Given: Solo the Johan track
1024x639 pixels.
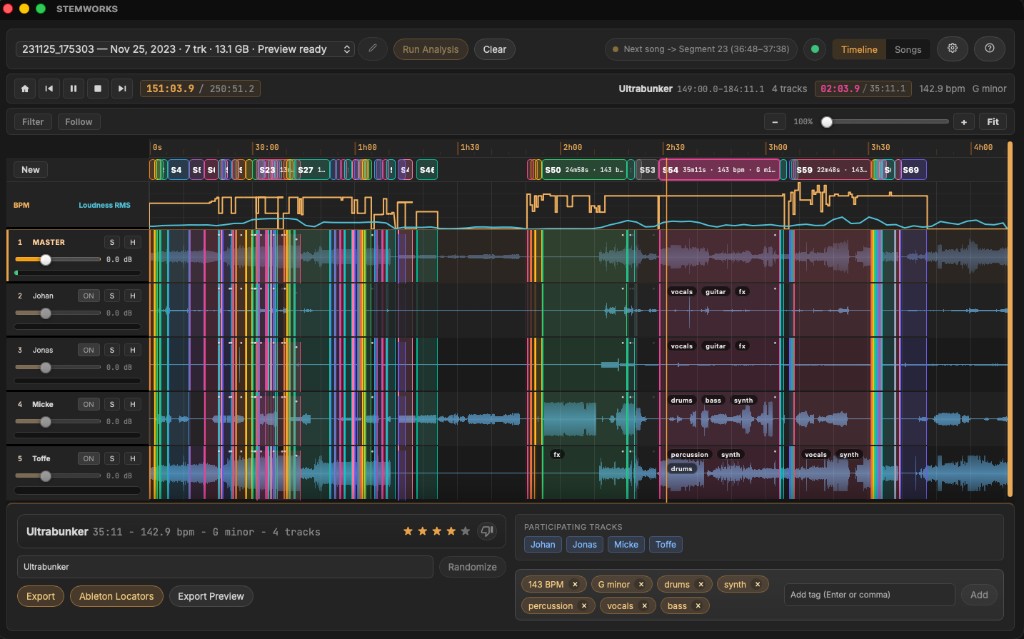Looking at the screenshot, I should (112, 296).
